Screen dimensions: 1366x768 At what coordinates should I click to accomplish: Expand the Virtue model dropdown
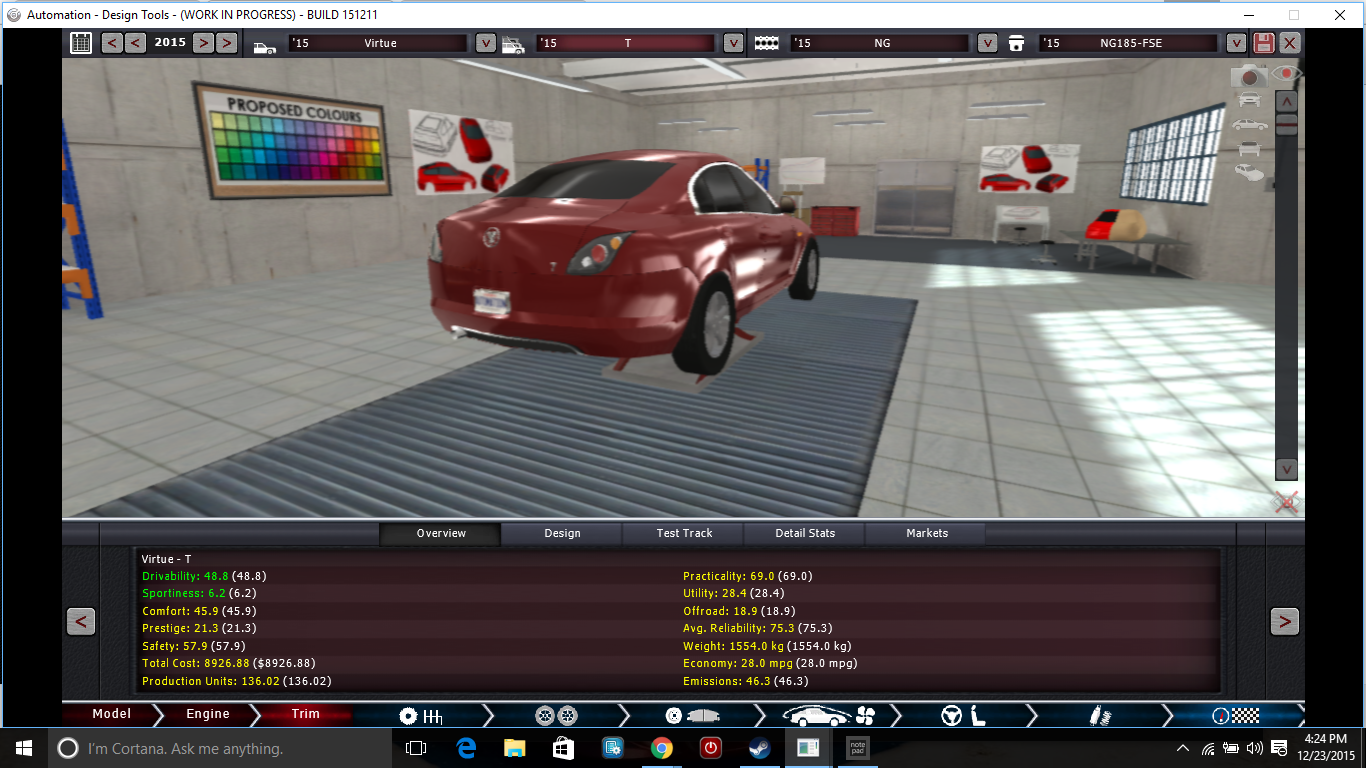485,43
